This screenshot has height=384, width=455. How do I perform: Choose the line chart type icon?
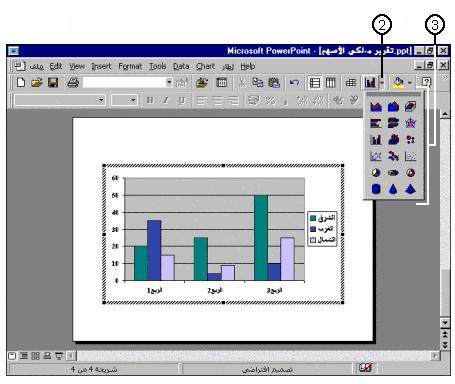376,156
